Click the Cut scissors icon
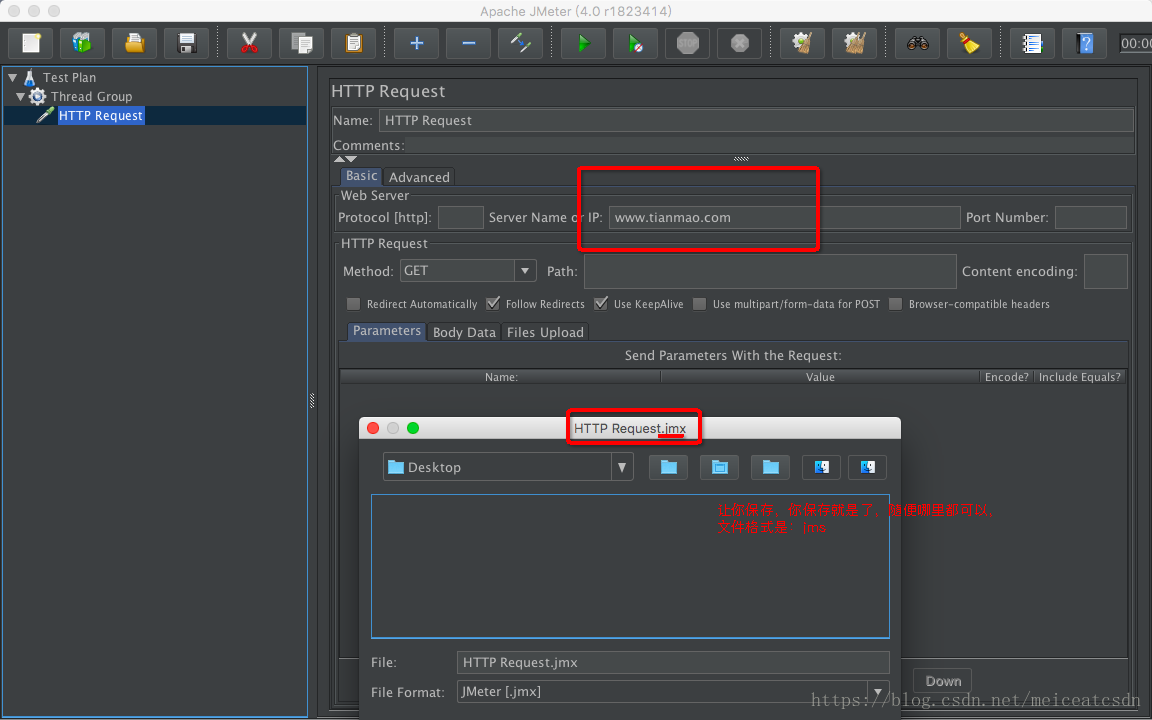 250,43
